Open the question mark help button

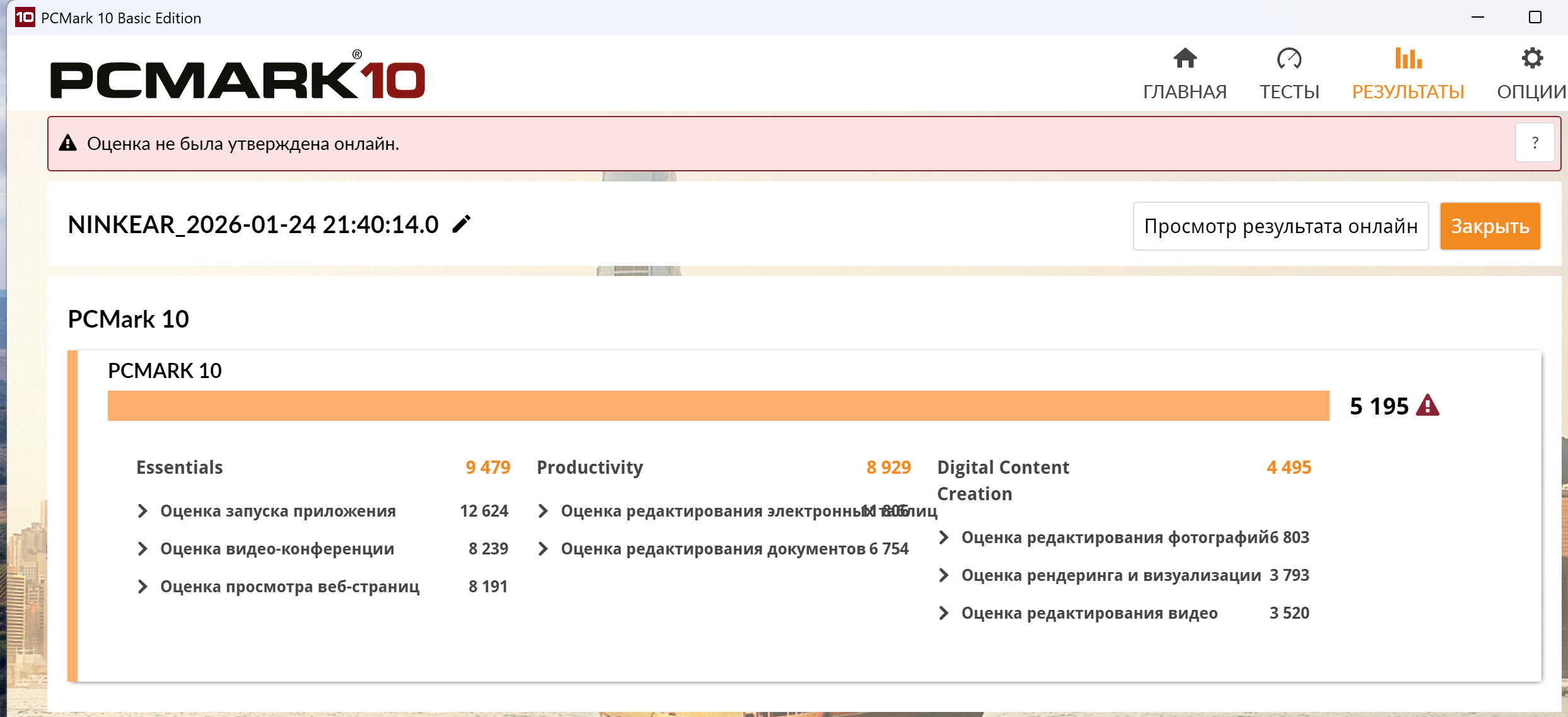pos(1535,143)
